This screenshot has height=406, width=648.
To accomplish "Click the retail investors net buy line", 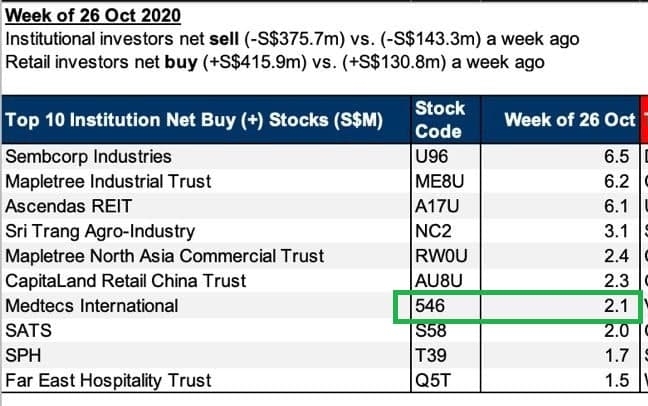I will (275, 62).
